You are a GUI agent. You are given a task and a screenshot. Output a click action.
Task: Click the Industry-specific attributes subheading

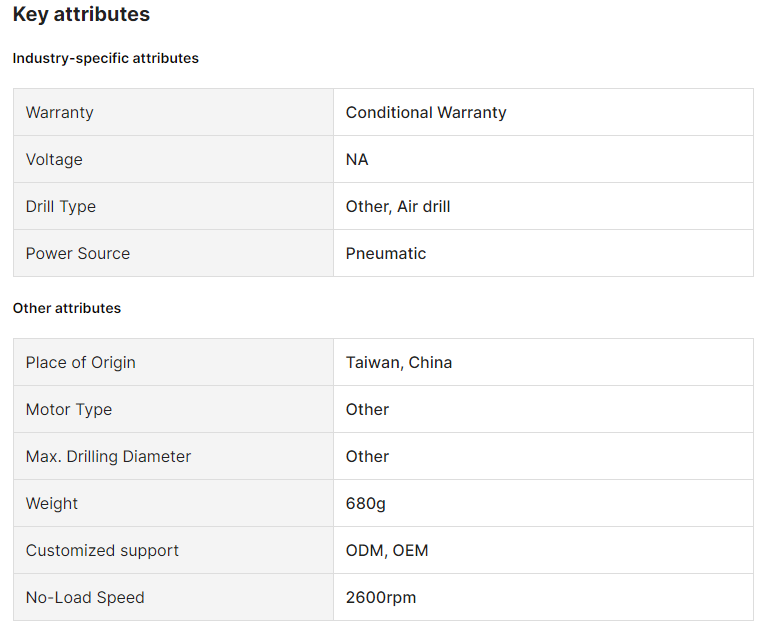point(105,58)
